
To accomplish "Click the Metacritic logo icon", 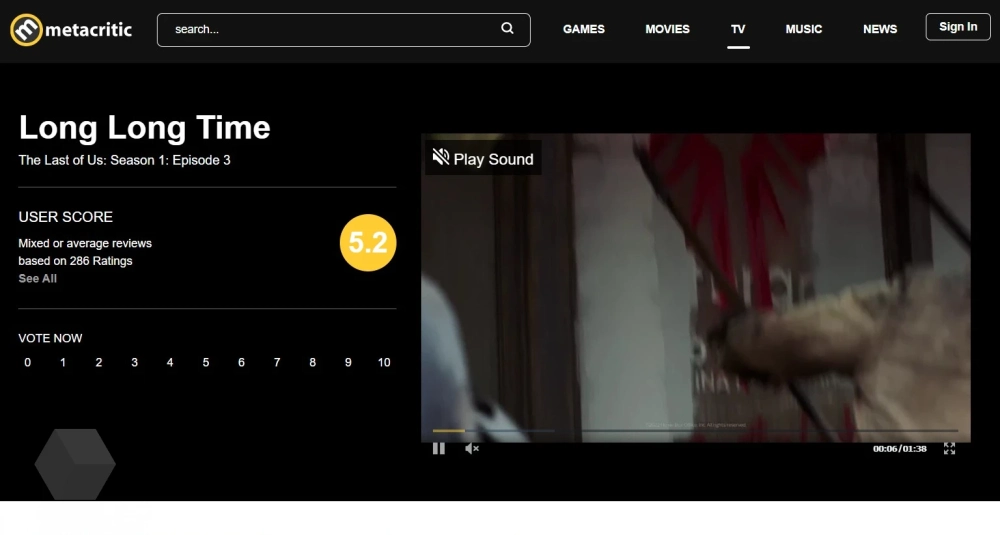I will click(x=26, y=29).
